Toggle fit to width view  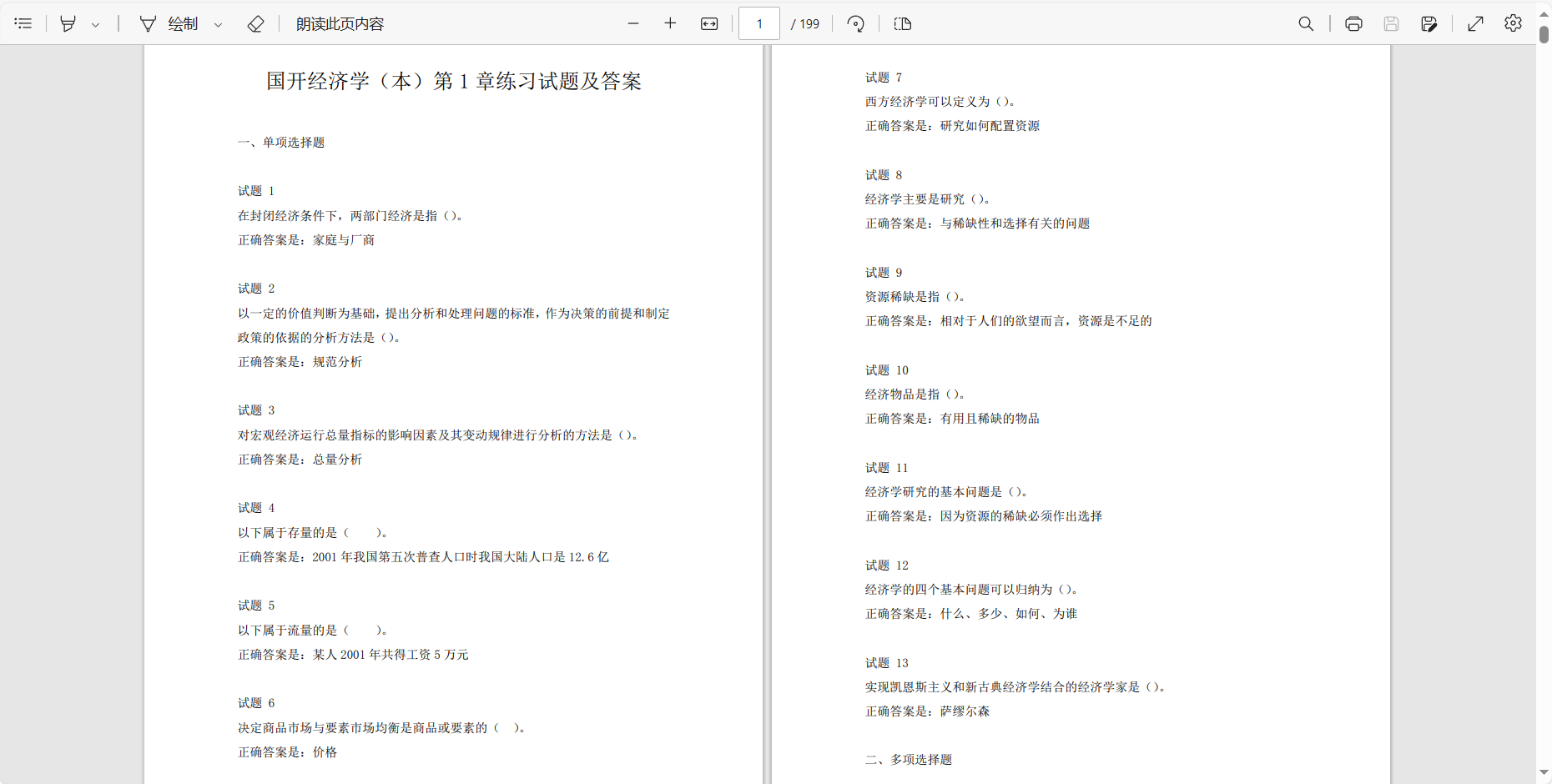click(x=709, y=23)
